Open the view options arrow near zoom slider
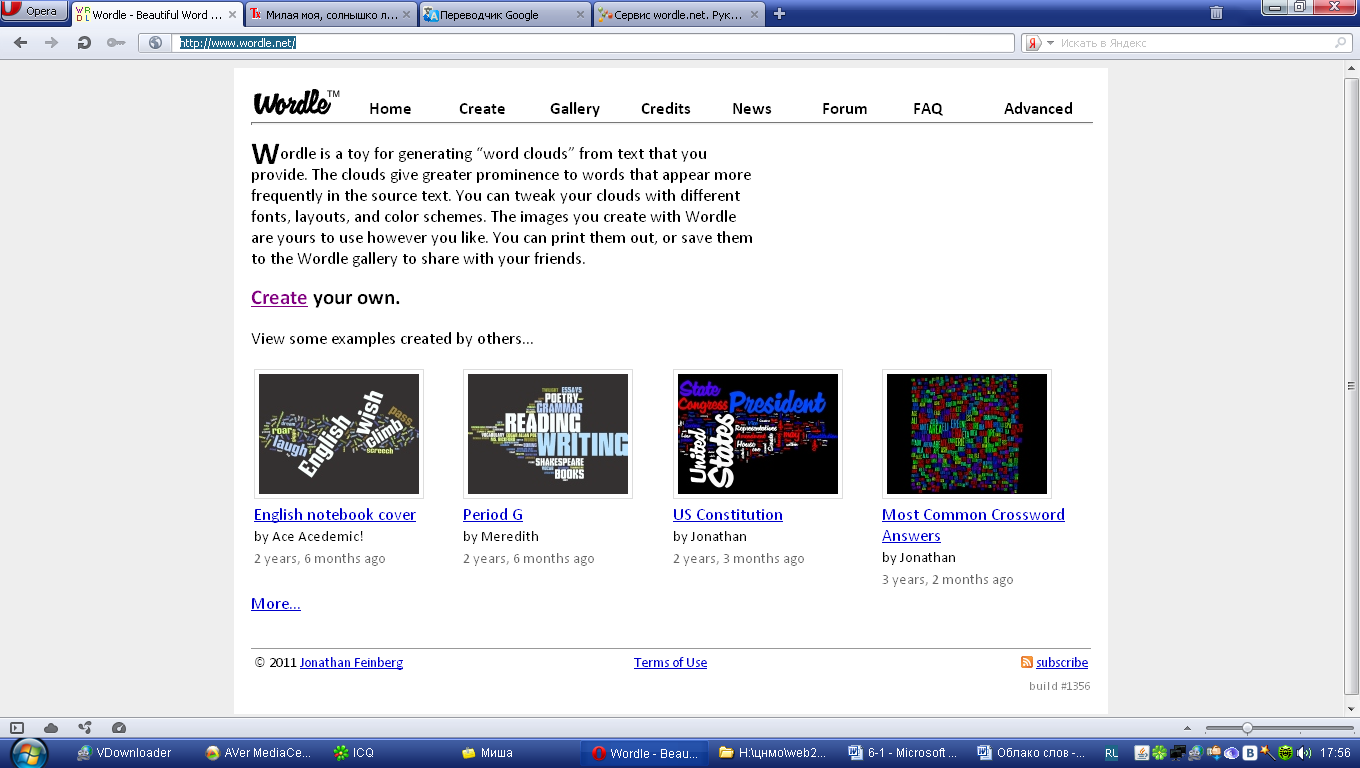Image resolution: width=1360 pixels, height=768 pixels. tap(1187, 728)
